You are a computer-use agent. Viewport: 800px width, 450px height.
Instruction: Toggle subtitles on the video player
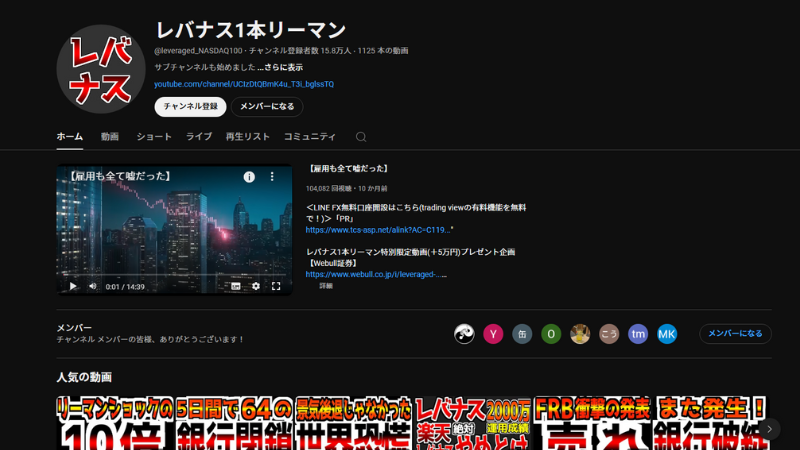tap(235, 286)
